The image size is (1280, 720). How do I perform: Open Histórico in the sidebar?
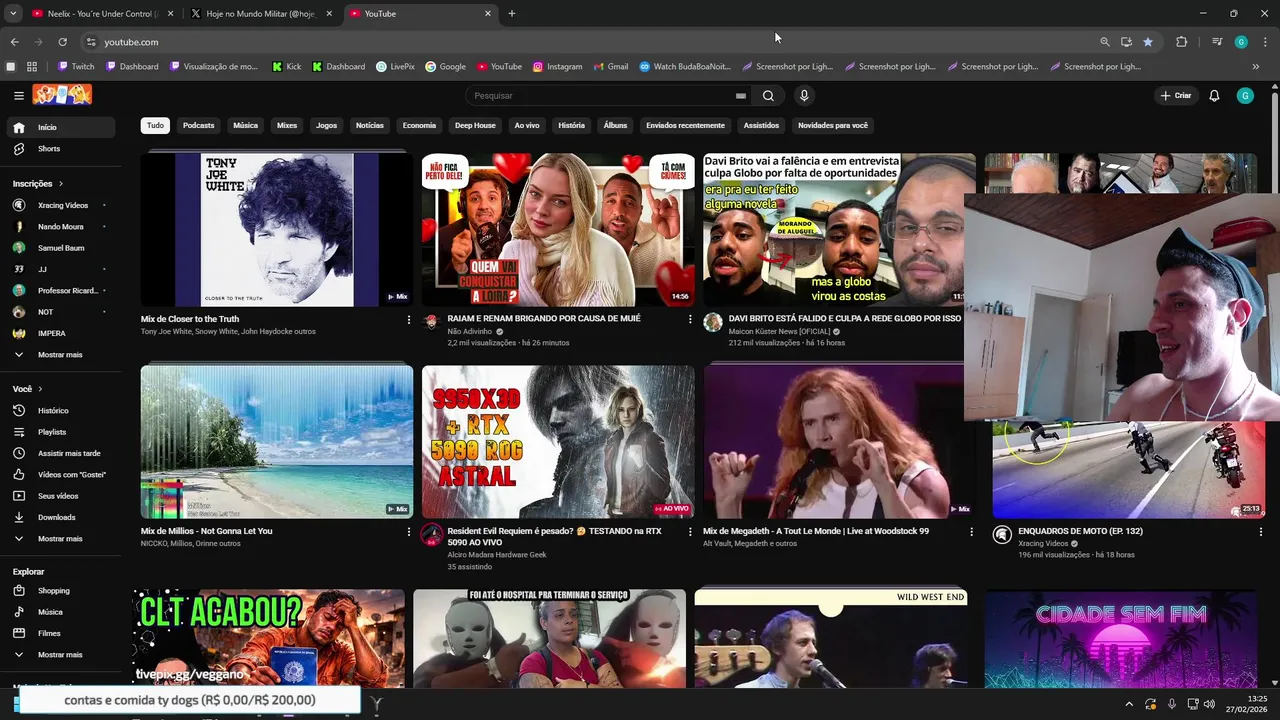[63, 410]
